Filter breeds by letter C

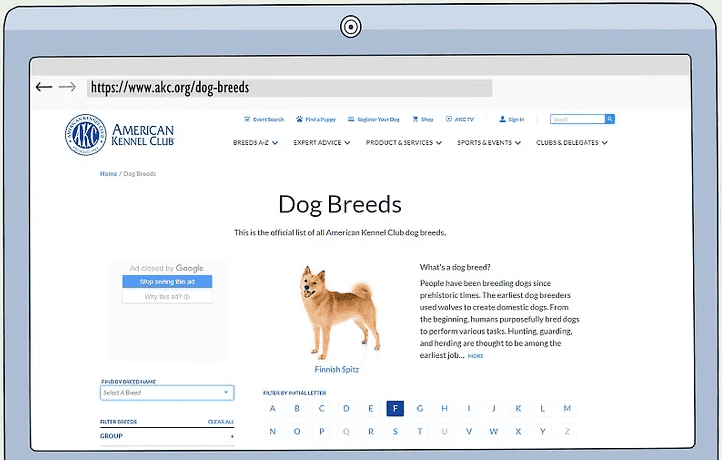point(321,408)
